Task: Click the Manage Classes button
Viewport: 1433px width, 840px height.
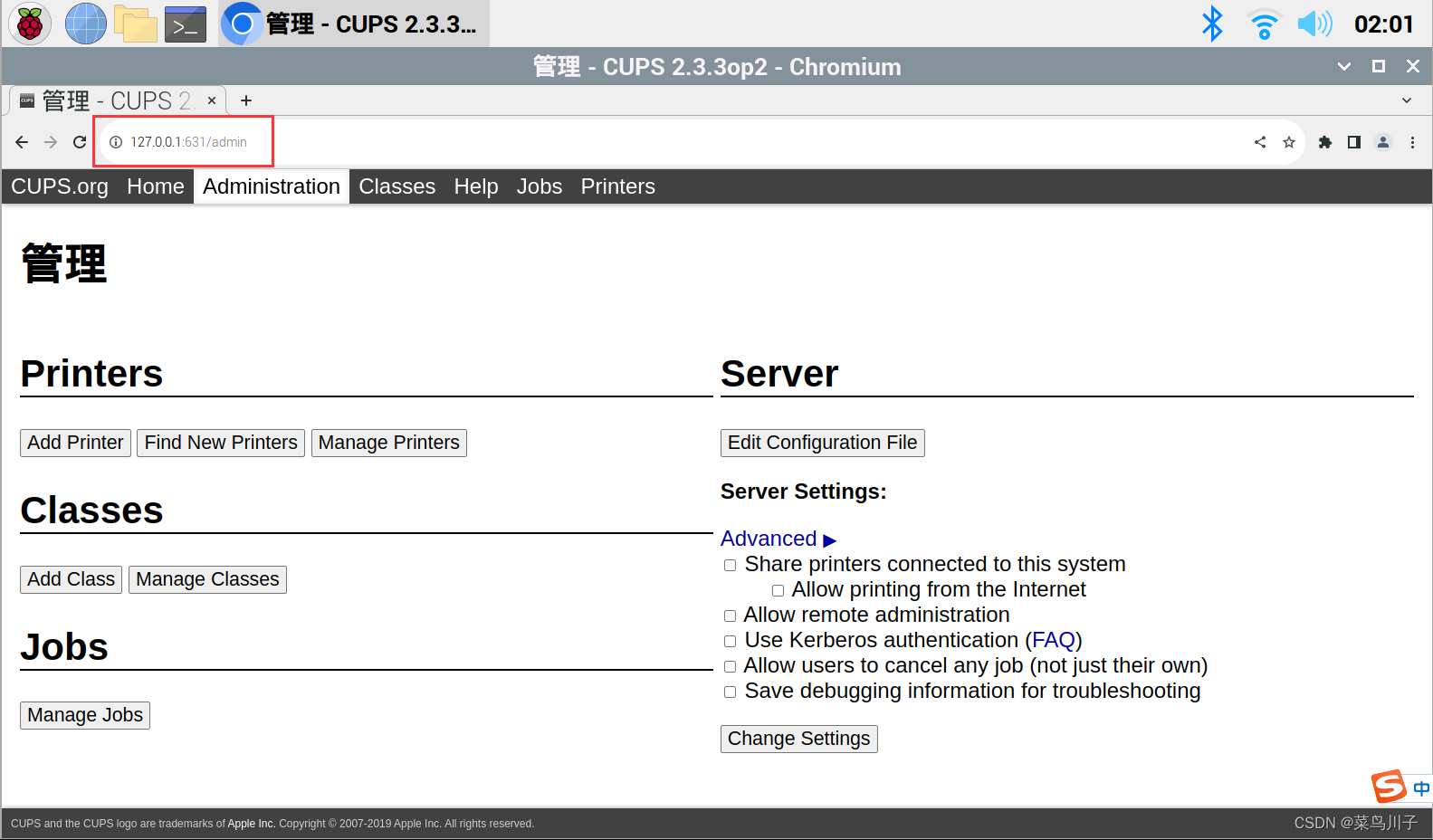Action: (x=207, y=579)
